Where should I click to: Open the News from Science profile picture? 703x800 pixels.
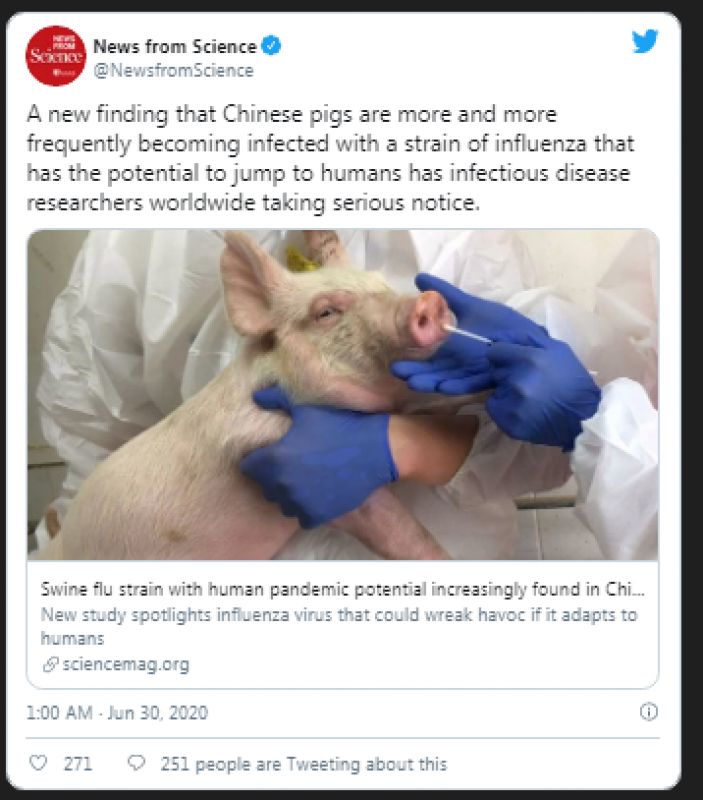coord(56,56)
